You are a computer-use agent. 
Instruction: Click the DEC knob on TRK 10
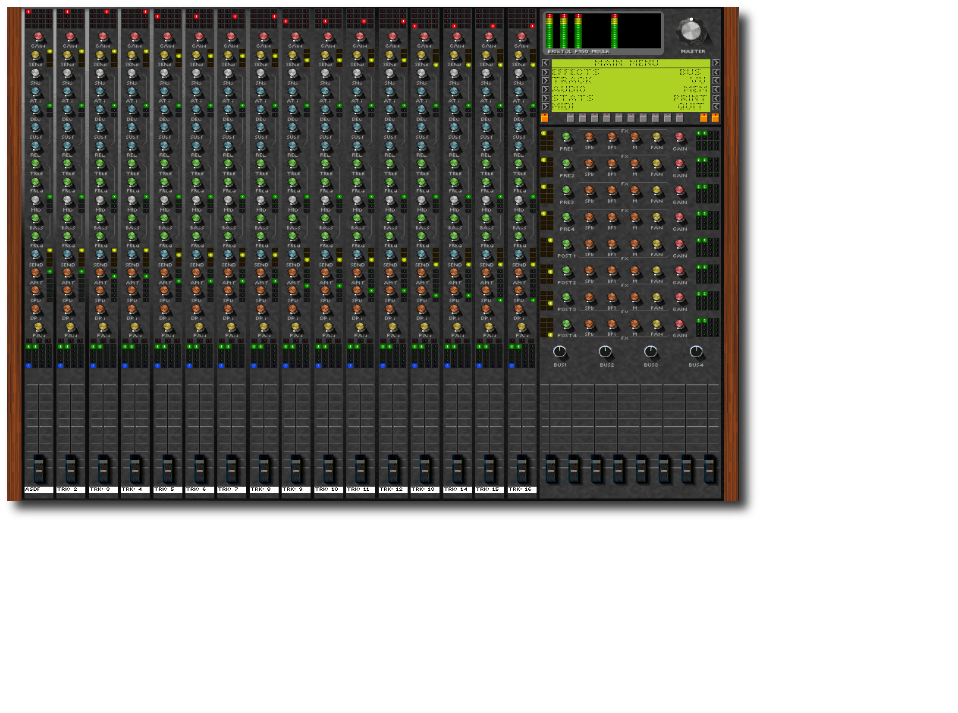point(325,110)
